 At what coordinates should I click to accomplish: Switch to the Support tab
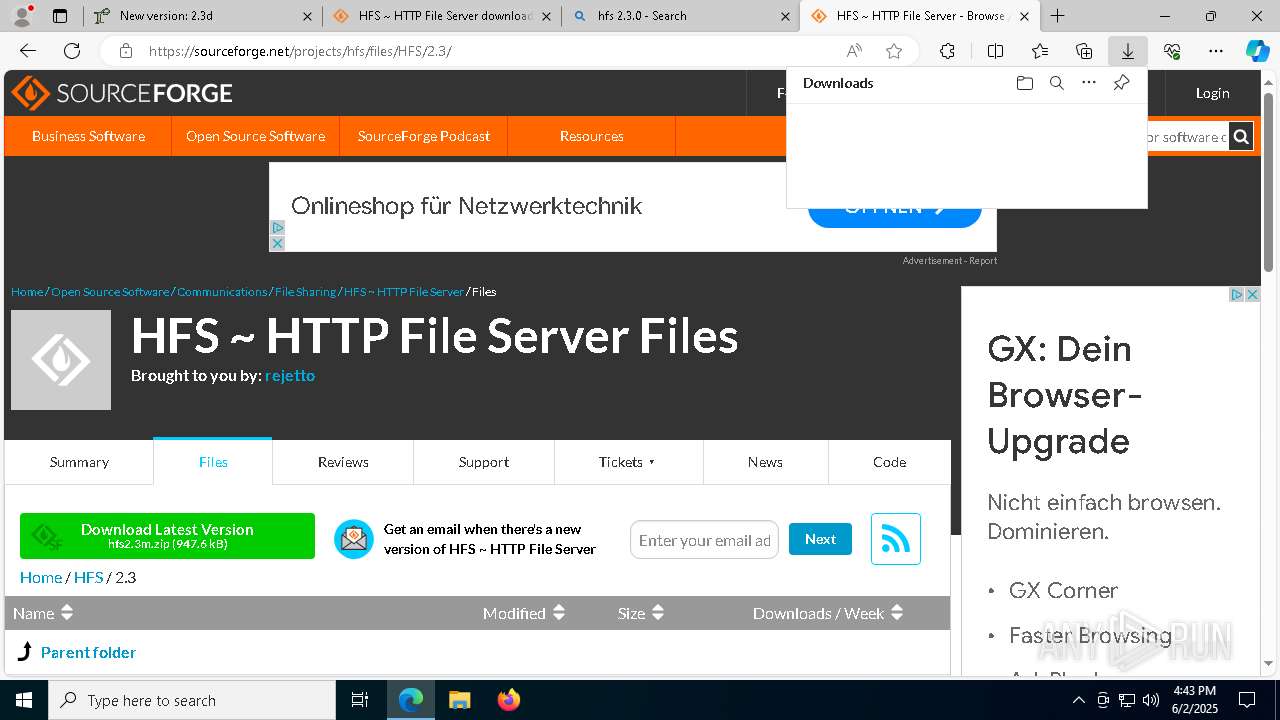(x=484, y=462)
